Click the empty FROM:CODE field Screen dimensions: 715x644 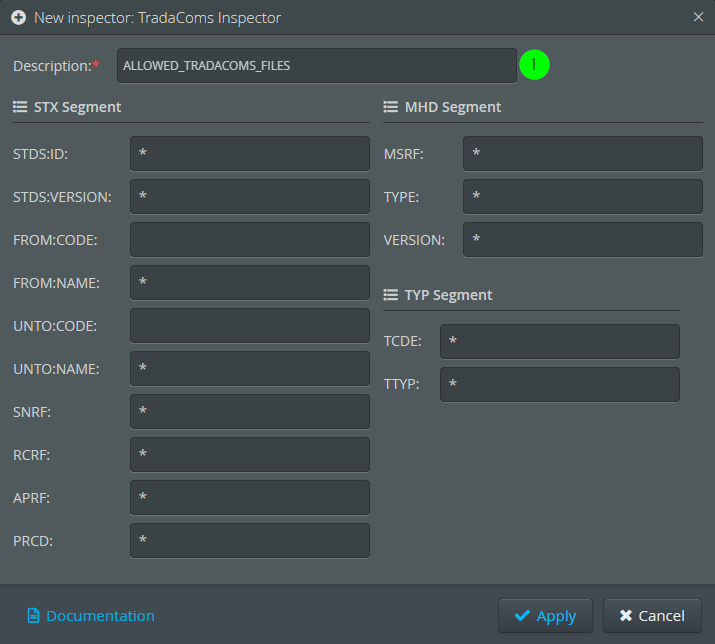pos(249,240)
